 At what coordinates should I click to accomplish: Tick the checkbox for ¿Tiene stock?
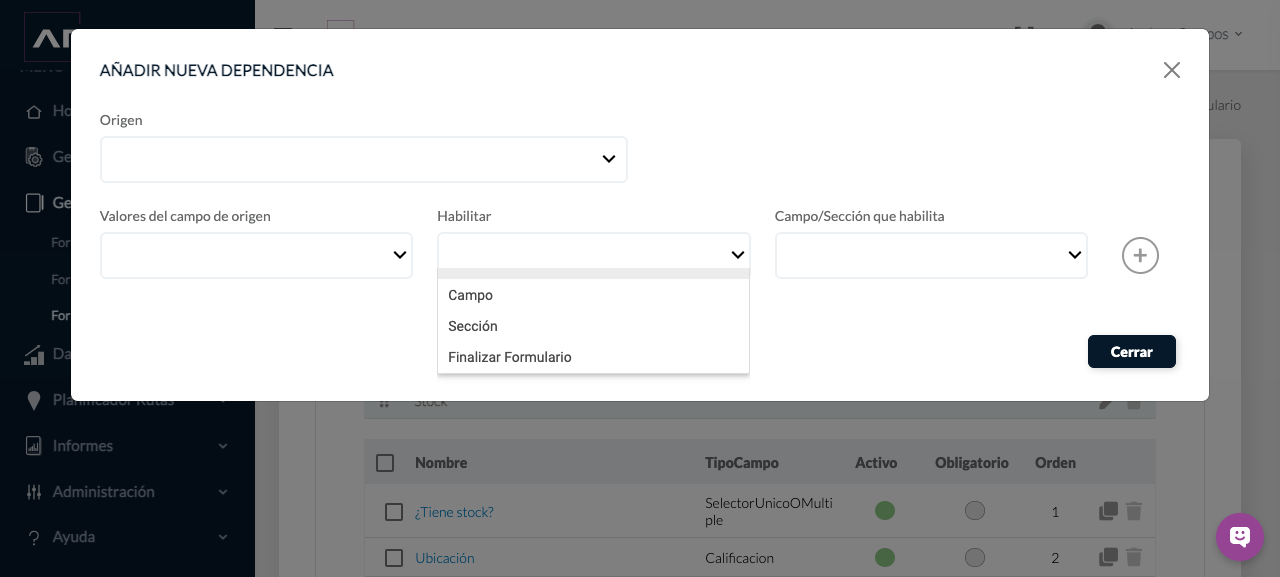[394, 512]
